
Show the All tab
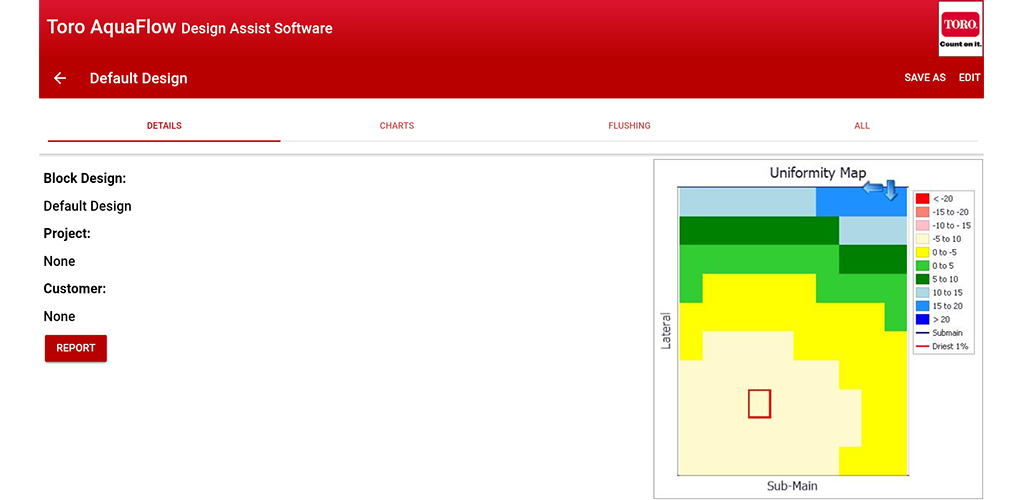coord(862,125)
